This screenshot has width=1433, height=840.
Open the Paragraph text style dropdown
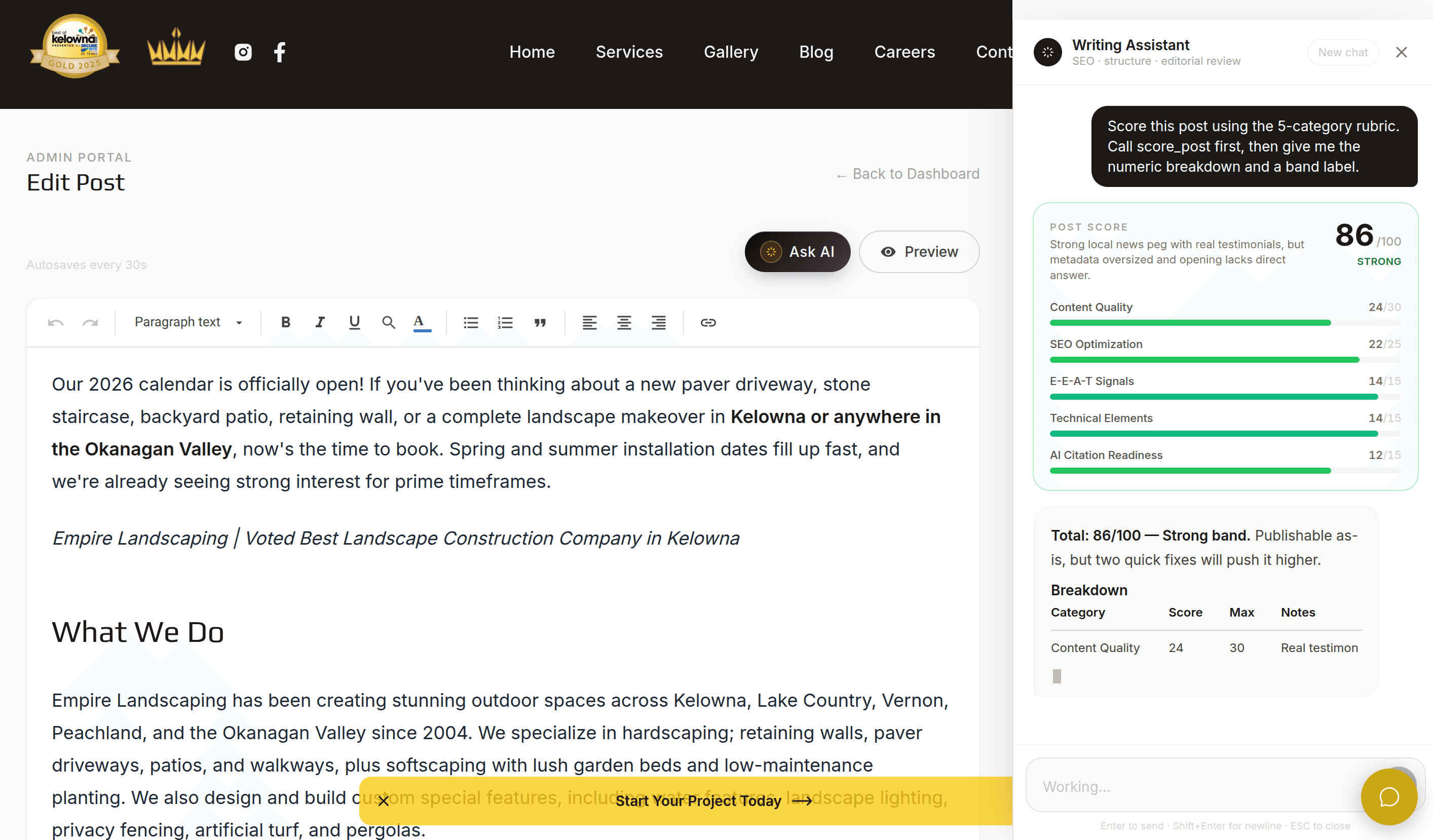tap(186, 322)
